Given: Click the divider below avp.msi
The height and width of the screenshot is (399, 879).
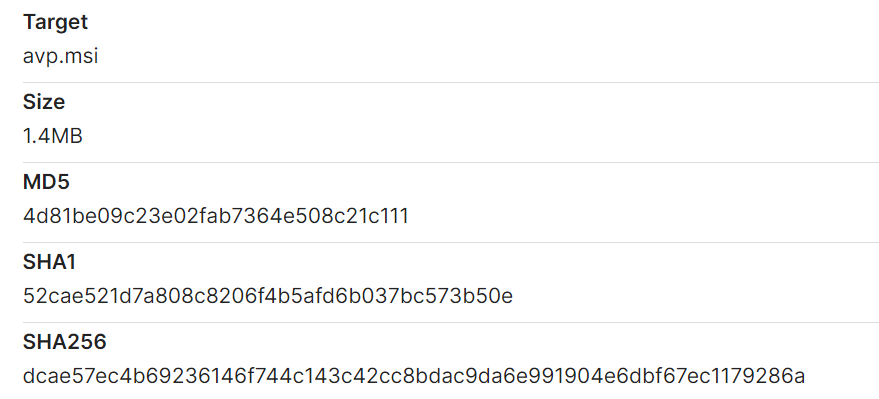Looking at the screenshot, I should (451, 83).
